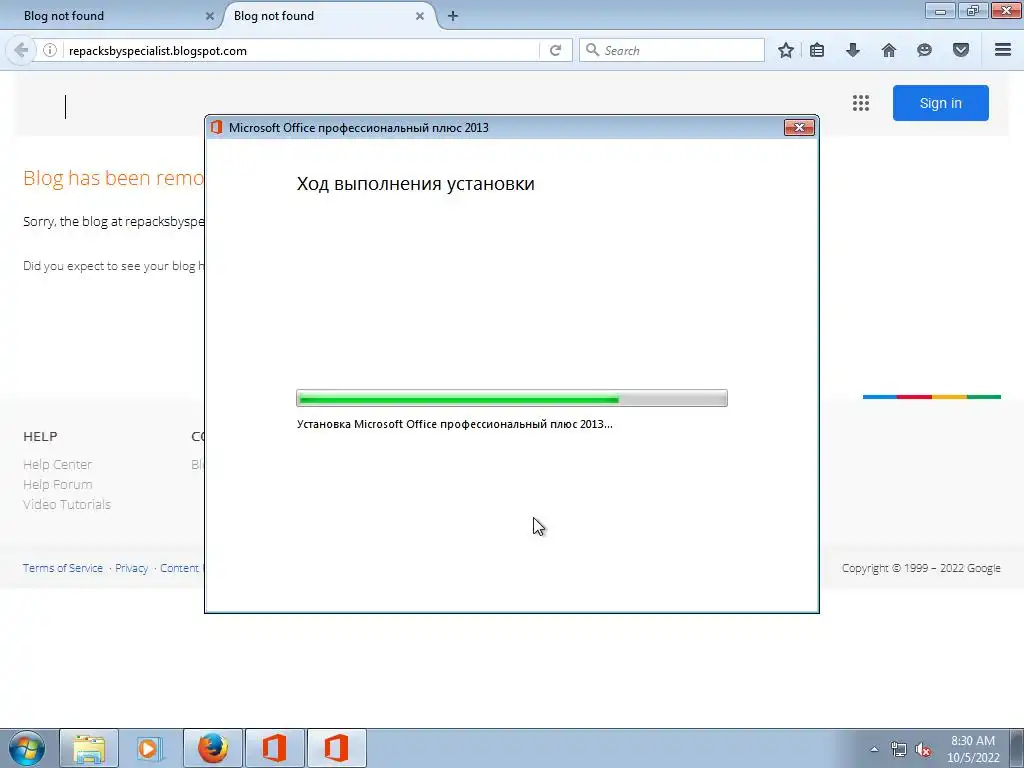
Task: Click the Office installation progress bar
Action: pyautogui.click(x=511, y=398)
